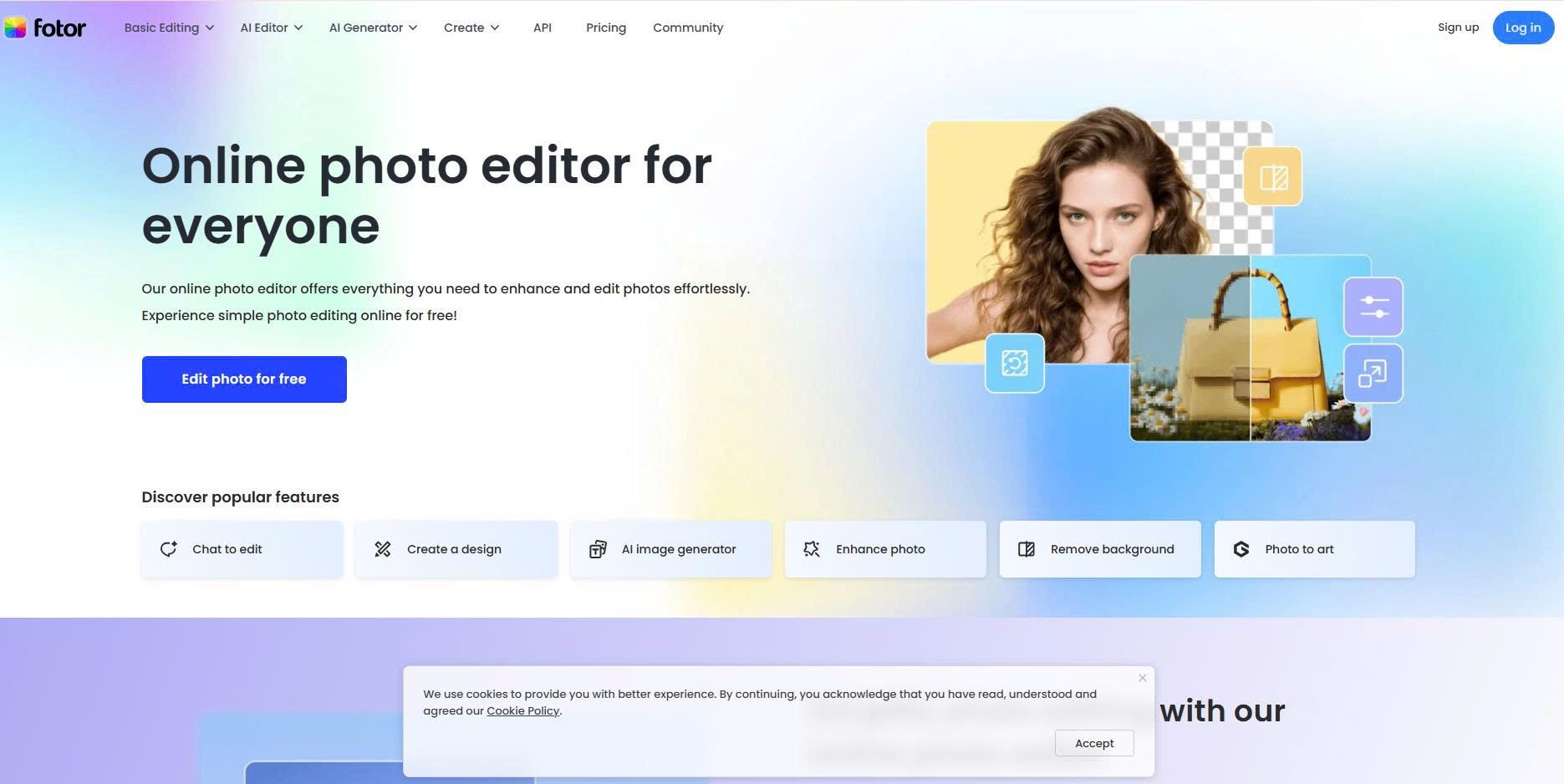Close the cookie notice with the X

coord(1143,678)
